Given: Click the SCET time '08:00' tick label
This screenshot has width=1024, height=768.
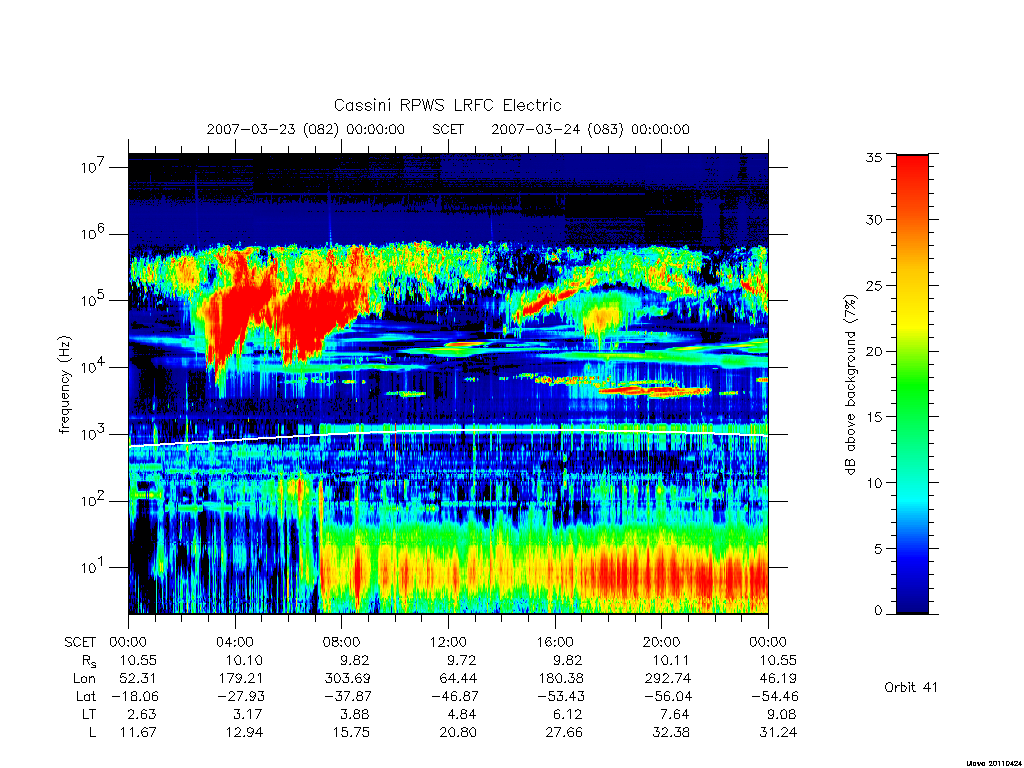Looking at the screenshot, I should [342, 642].
